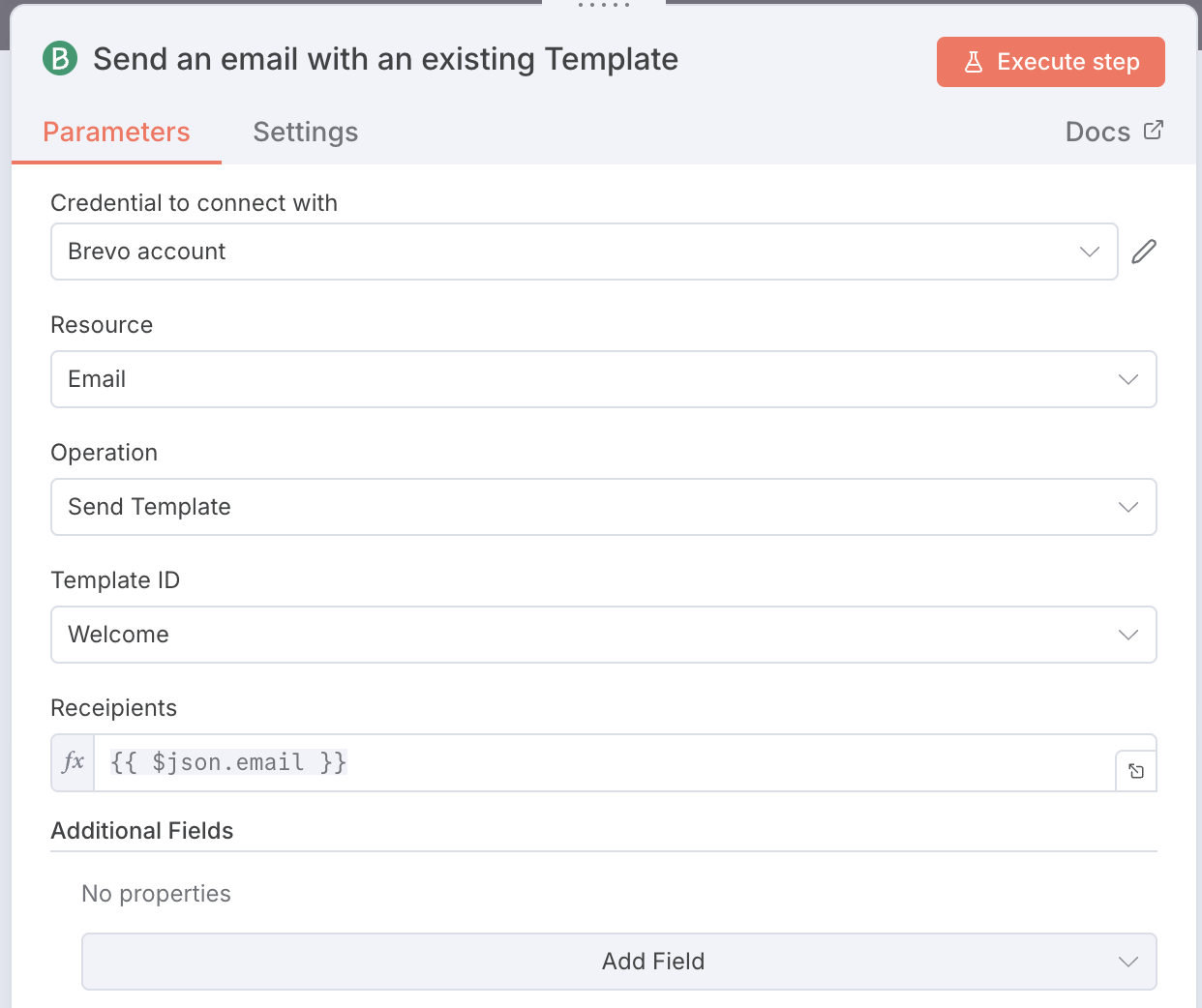Expand the Resource dropdown showing Email
The height and width of the screenshot is (1008, 1202).
[603, 379]
